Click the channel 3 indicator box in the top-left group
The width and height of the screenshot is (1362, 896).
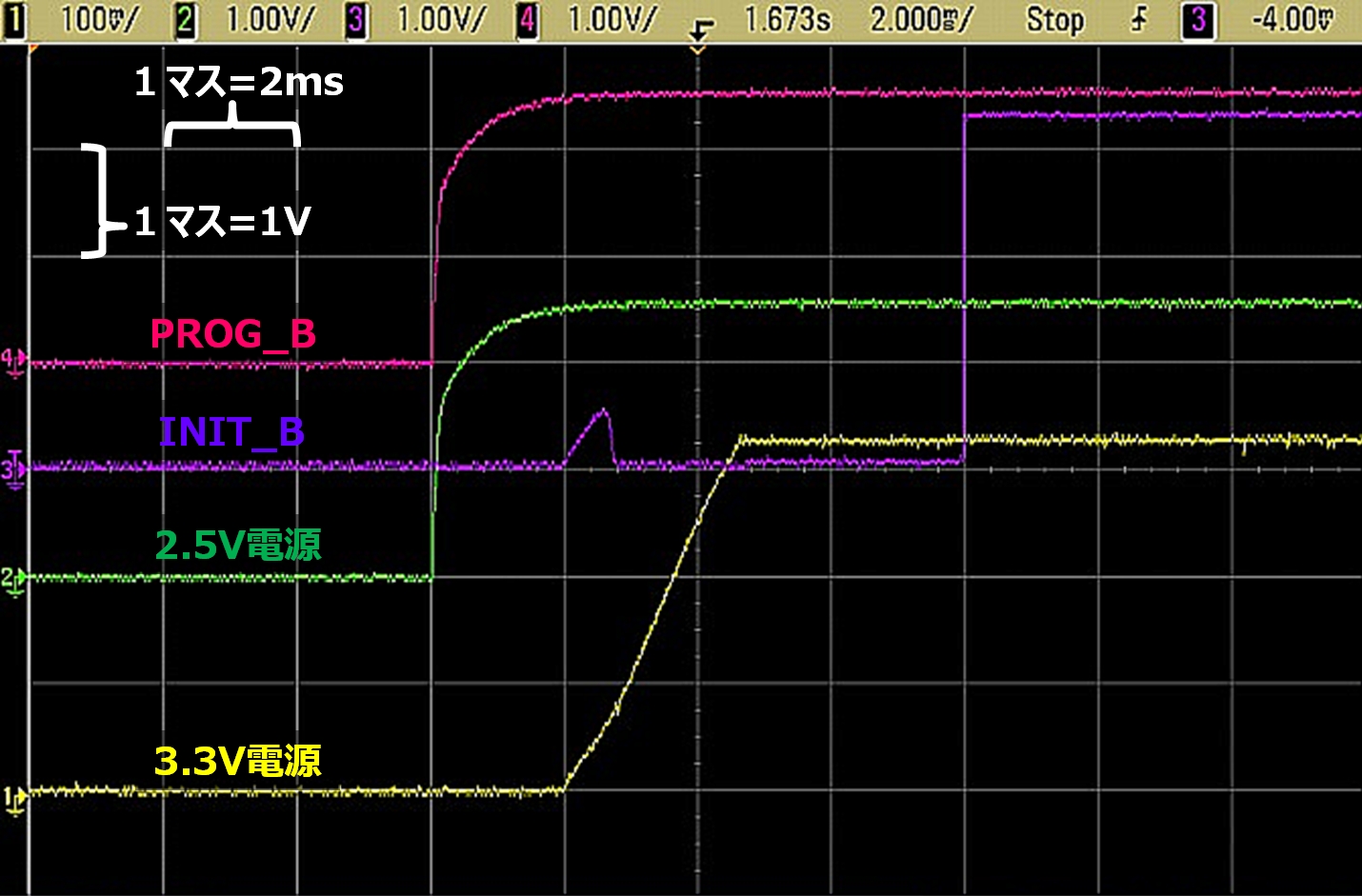[x=355, y=20]
